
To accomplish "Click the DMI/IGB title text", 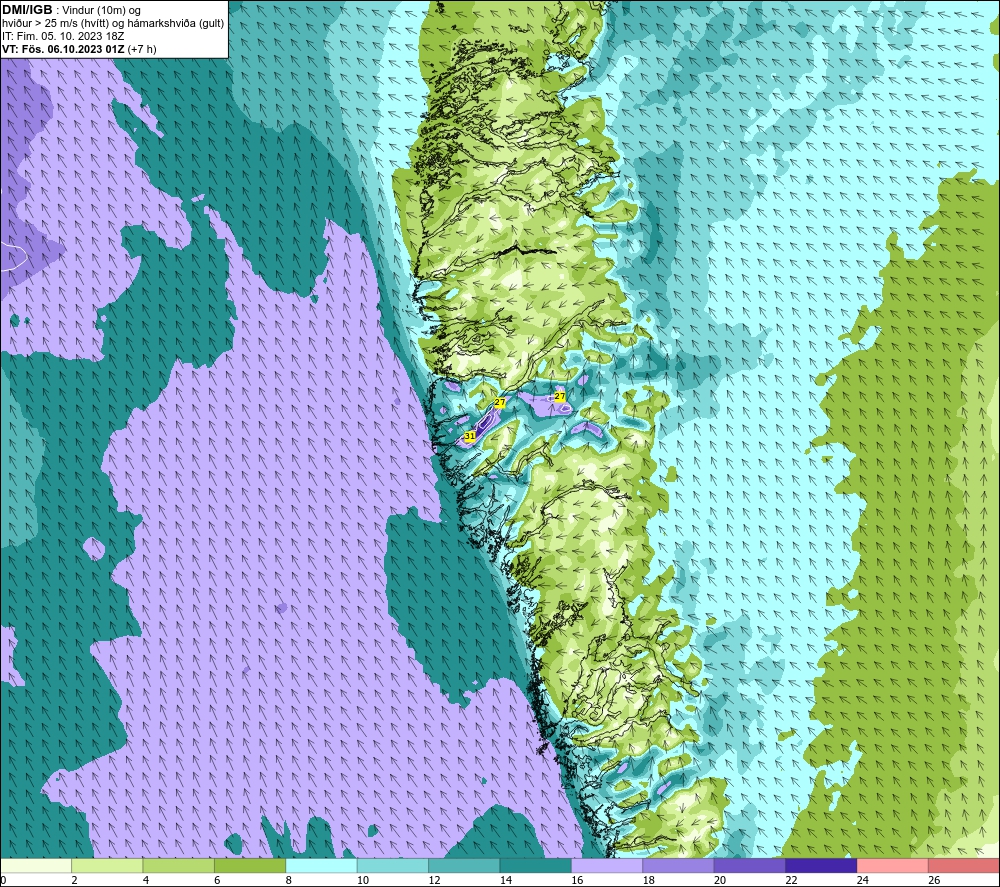I will pos(27,10).
